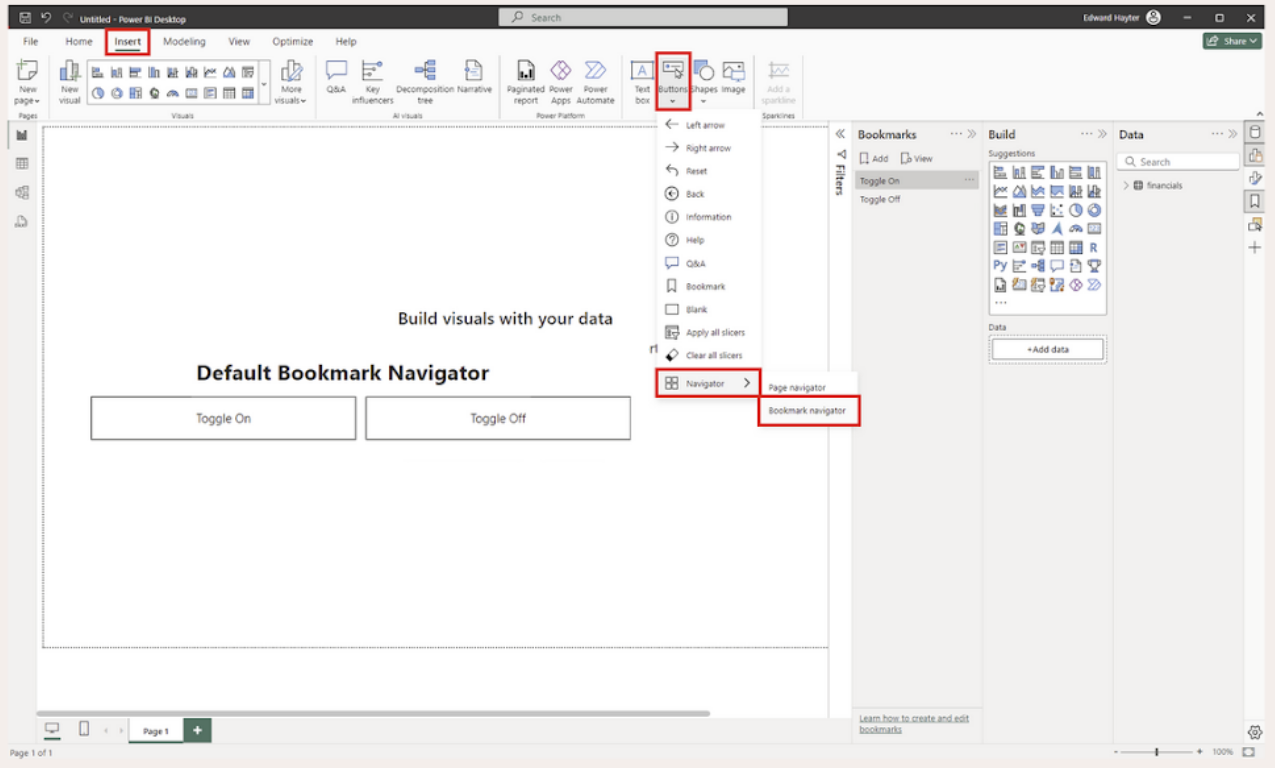Click the Save icon in the title bar
The height and width of the screenshot is (768, 1275).
[26, 18]
